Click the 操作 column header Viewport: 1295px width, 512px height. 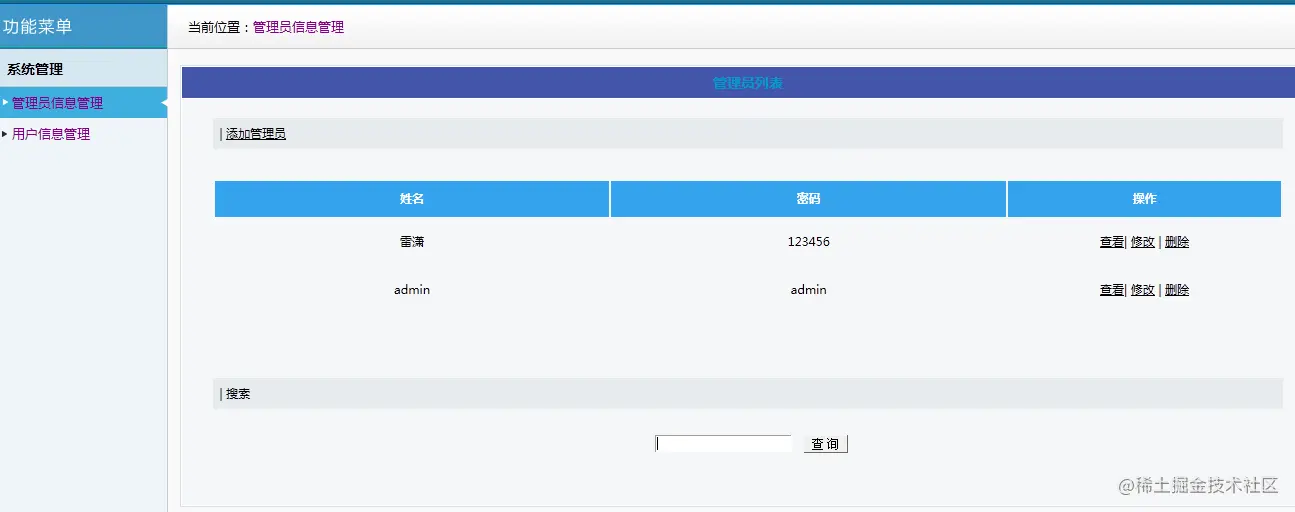(1144, 199)
